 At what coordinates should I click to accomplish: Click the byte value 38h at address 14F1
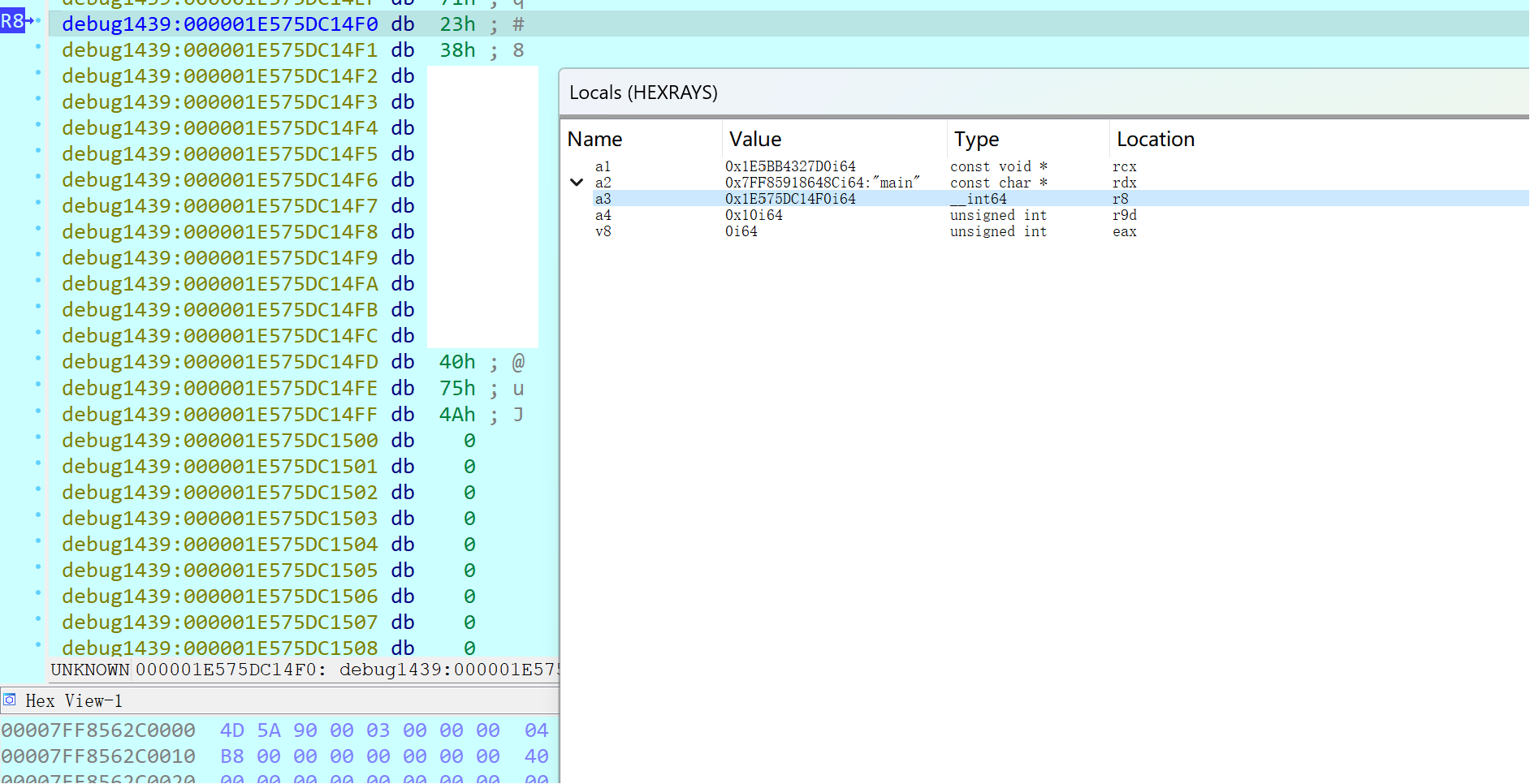click(x=457, y=50)
